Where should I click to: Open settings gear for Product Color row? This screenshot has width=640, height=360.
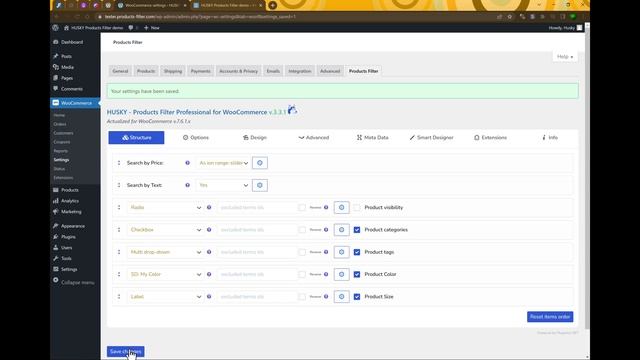(x=341, y=274)
